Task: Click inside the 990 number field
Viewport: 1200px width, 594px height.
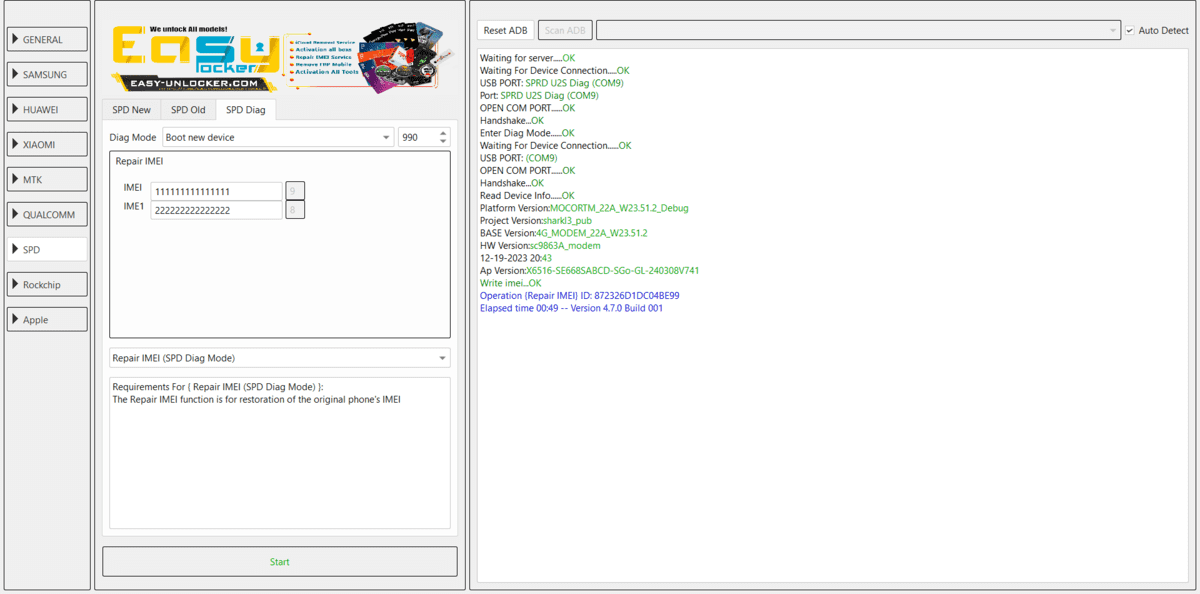Action: 417,137
